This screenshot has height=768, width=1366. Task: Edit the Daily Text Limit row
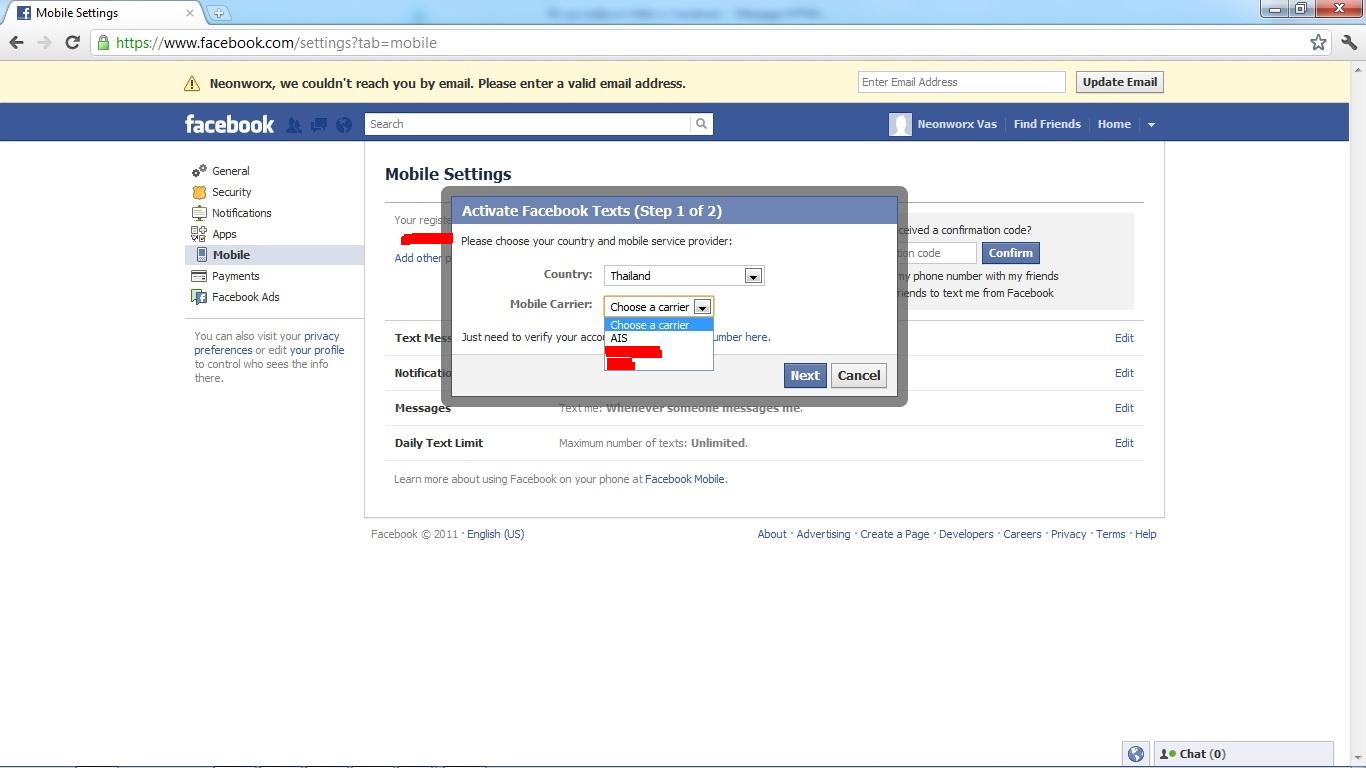[x=1124, y=443]
